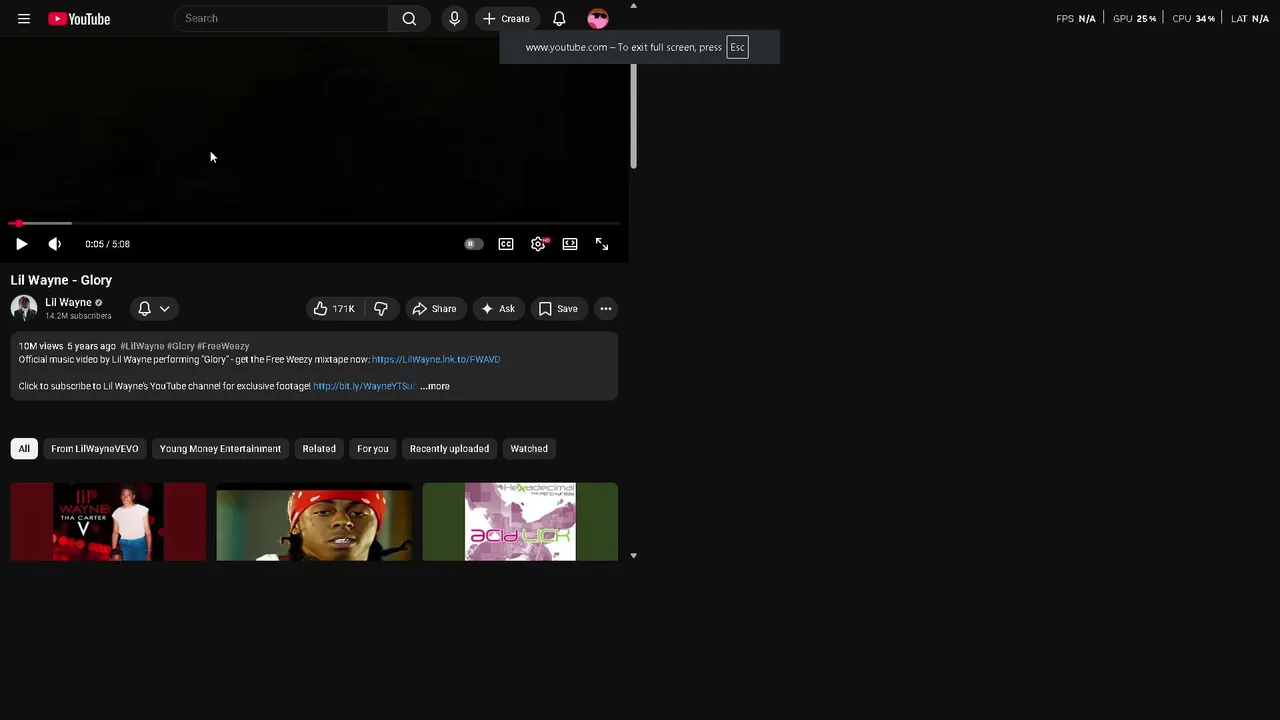Viewport: 1280px width, 720px height.
Task: Click the scrollbar up arrow
Action: [x=633, y=5]
